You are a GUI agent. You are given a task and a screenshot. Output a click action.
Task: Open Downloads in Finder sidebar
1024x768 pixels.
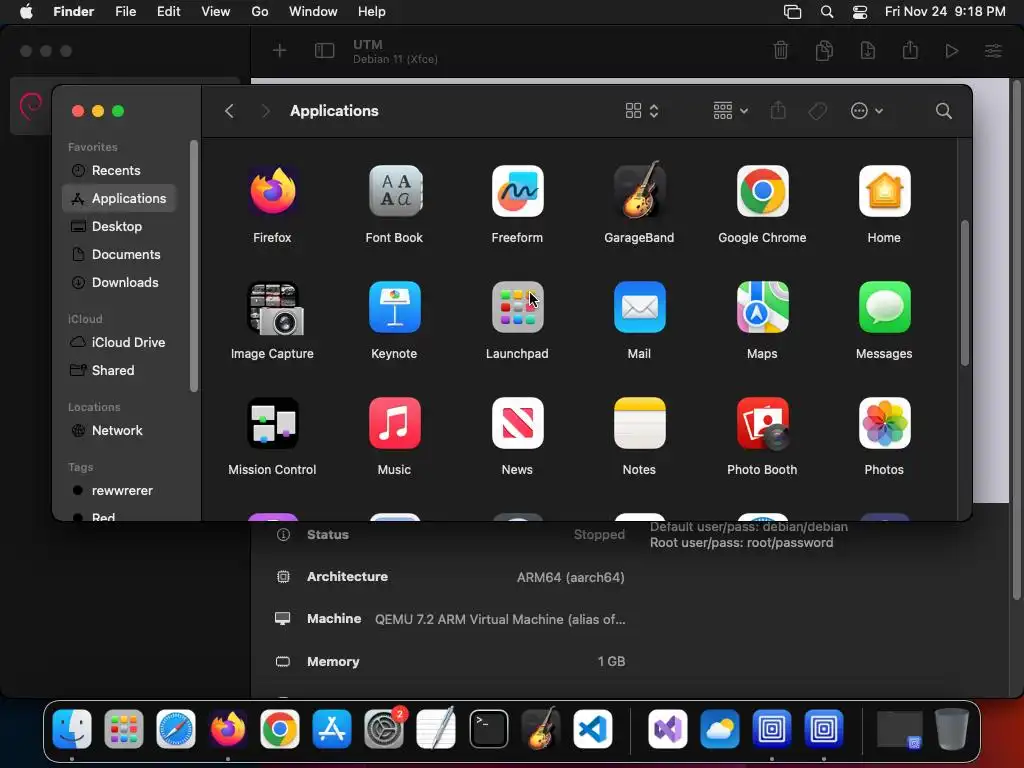pos(120,283)
